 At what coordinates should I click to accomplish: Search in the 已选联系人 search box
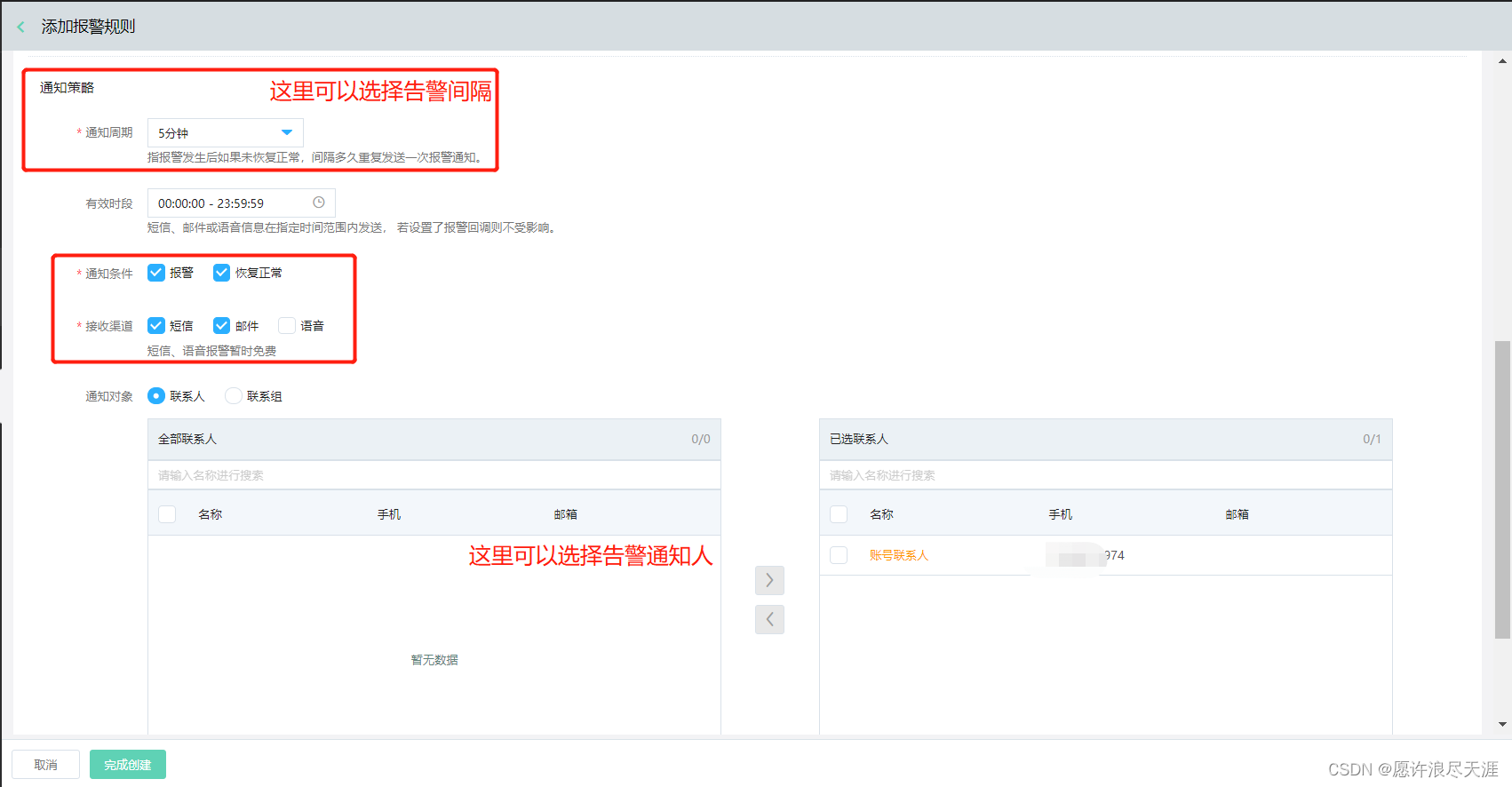(x=1106, y=475)
